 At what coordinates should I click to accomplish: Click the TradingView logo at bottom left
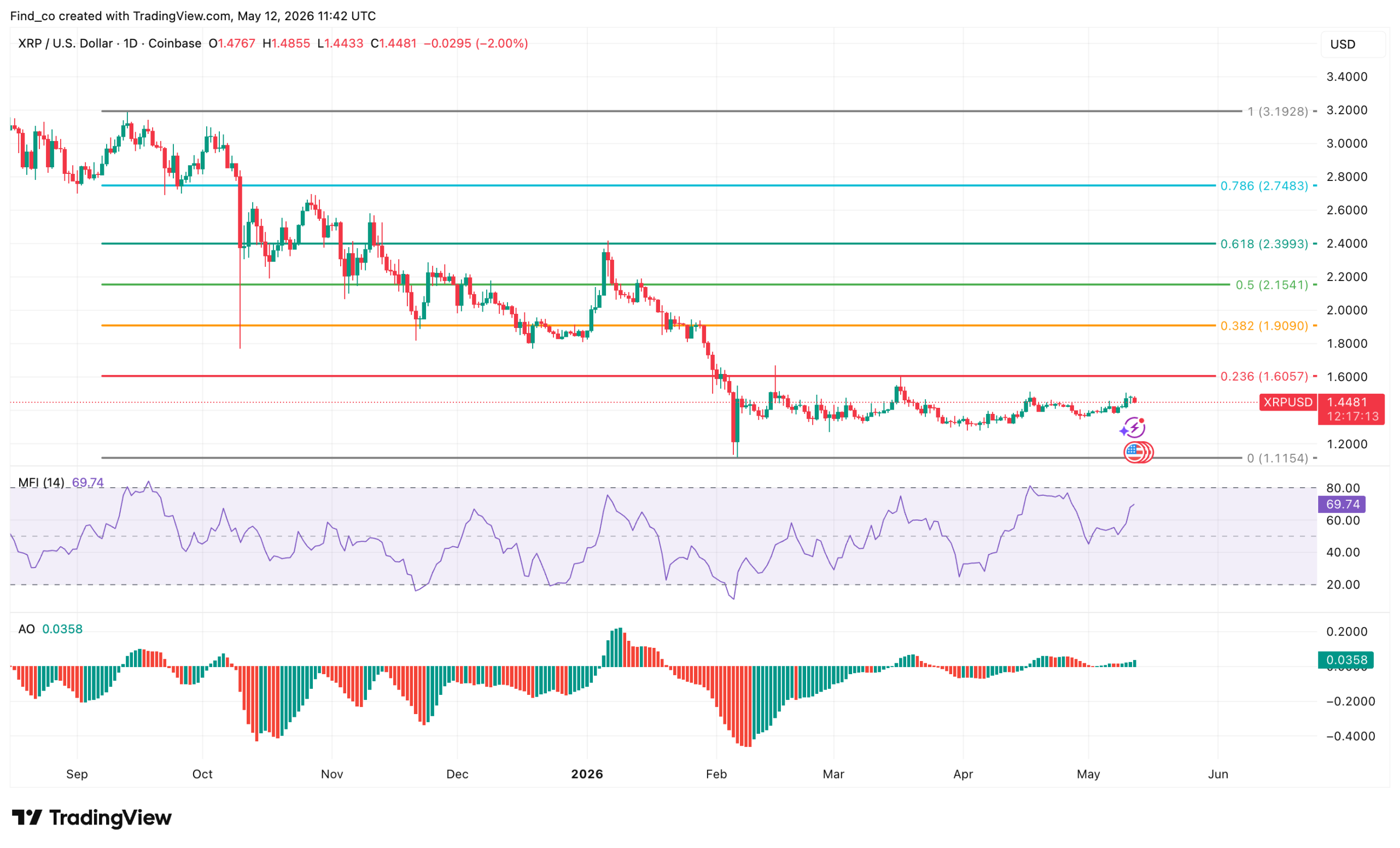tap(91, 817)
